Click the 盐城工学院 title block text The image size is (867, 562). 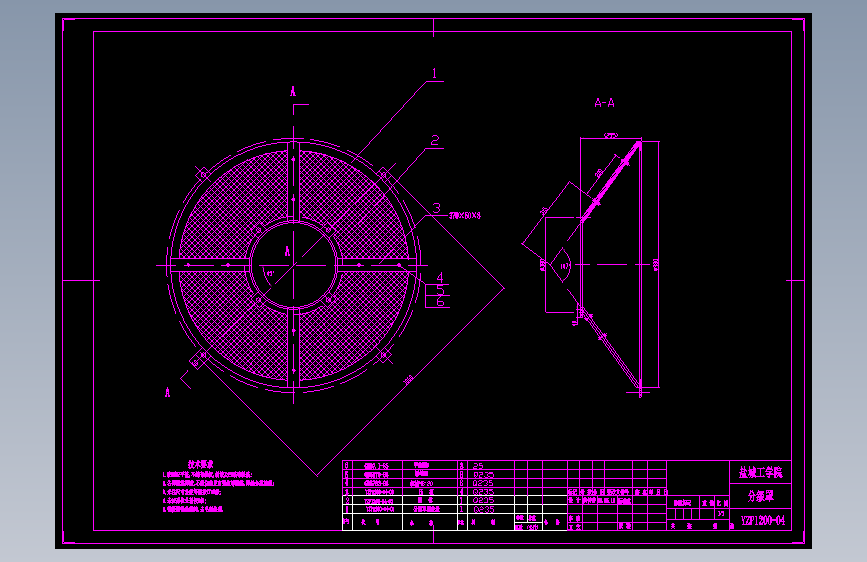click(761, 472)
